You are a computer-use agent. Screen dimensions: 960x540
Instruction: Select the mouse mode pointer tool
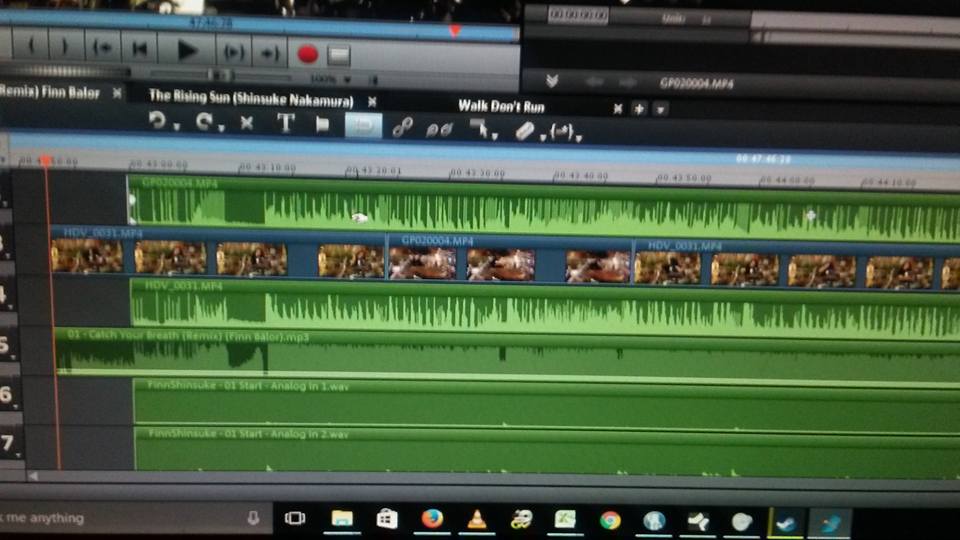coord(479,128)
